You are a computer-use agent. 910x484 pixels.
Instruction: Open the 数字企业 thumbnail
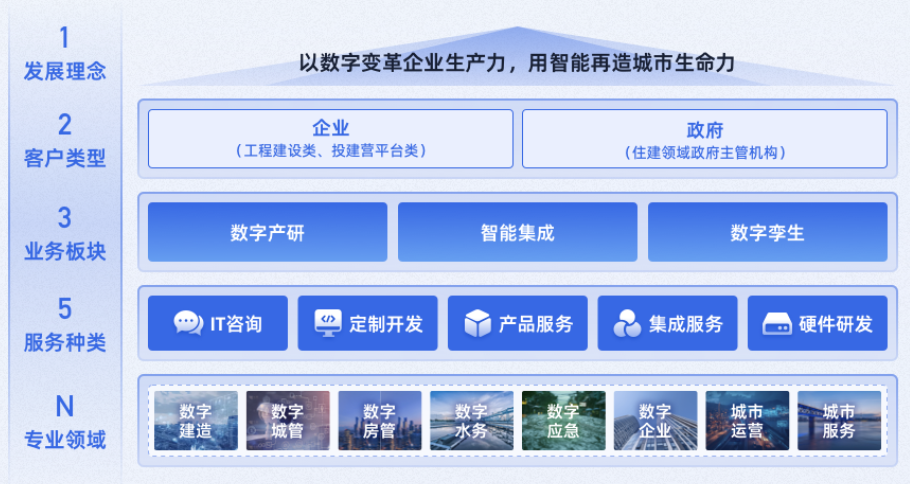click(655, 420)
